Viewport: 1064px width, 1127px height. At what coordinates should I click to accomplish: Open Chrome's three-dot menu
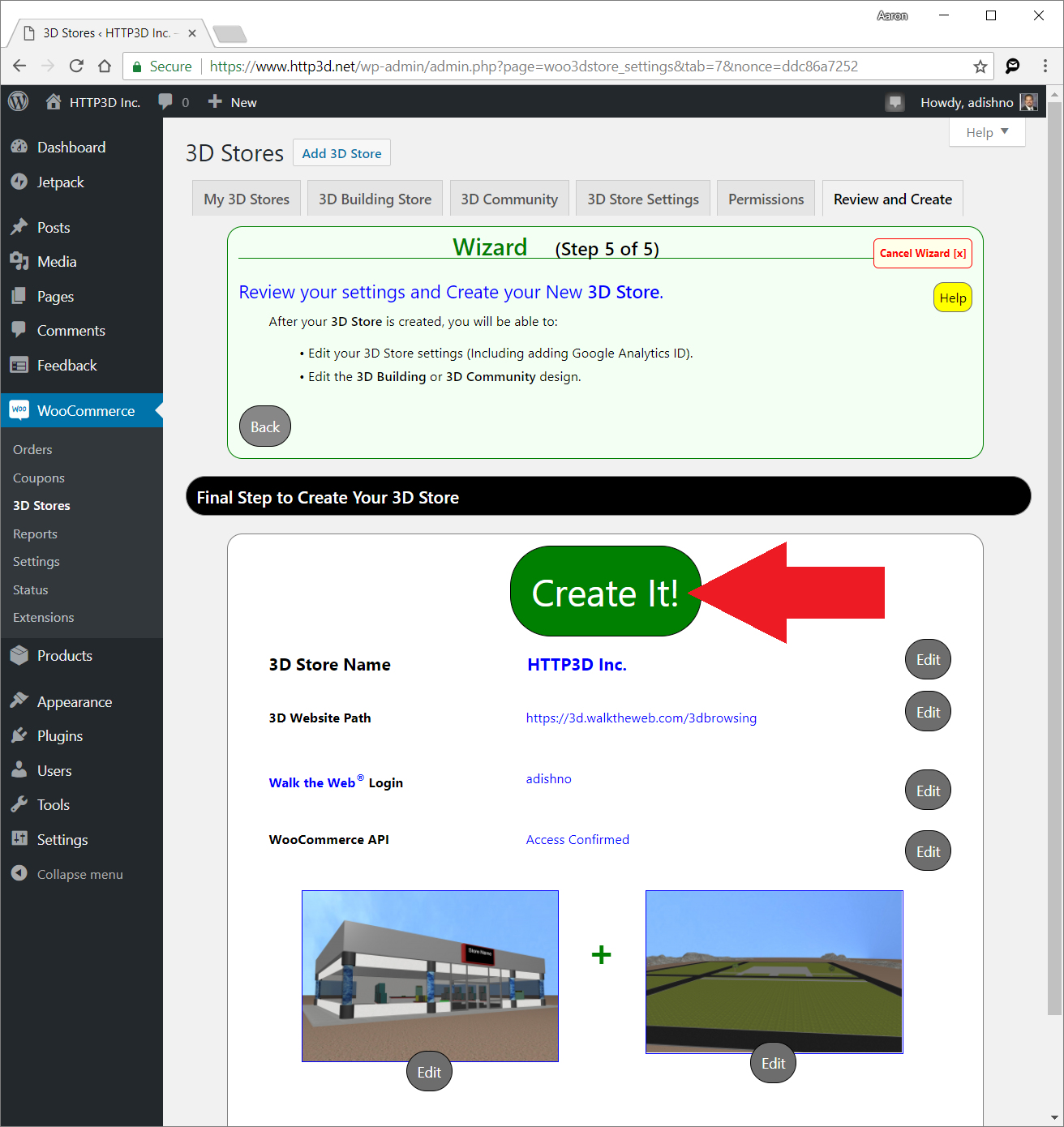click(x=1045, y=66)
